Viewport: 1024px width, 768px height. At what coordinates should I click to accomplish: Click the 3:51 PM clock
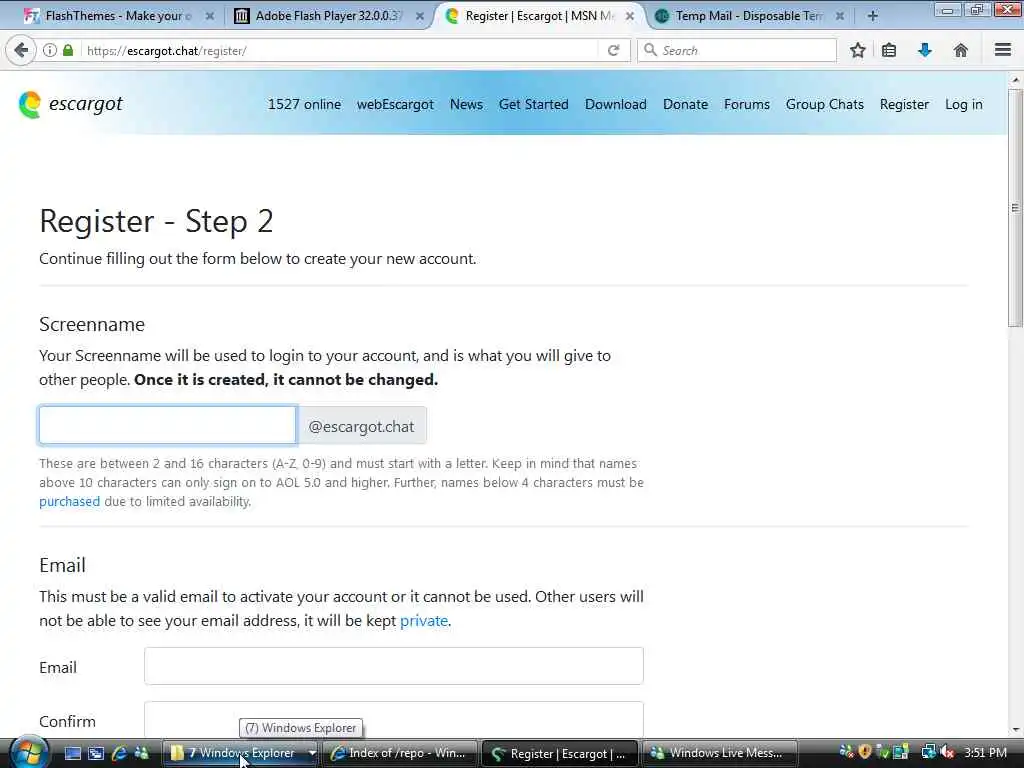click(x=985, y=752)
